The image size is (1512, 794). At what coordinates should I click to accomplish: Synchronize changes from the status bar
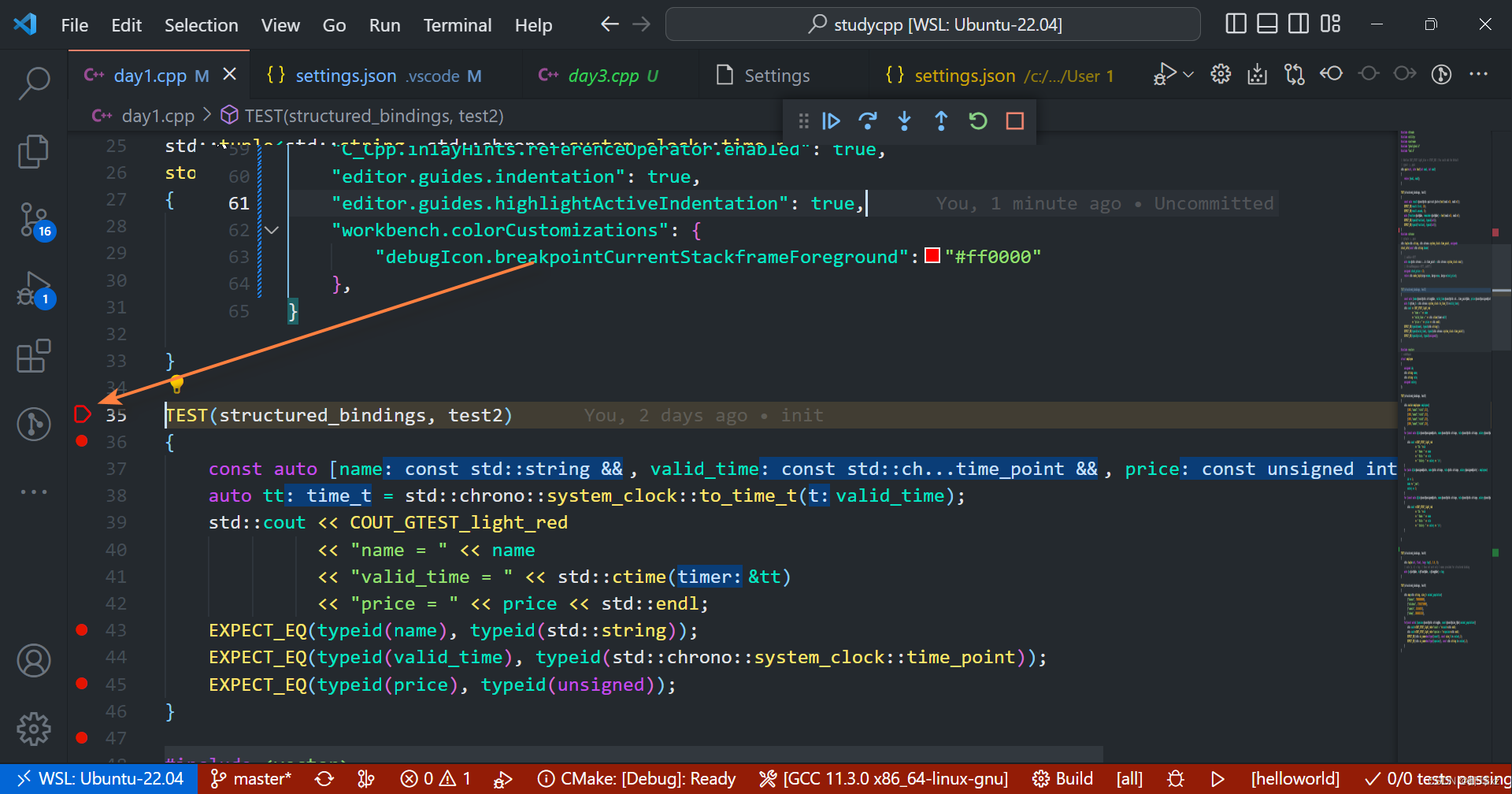[324, 778]
